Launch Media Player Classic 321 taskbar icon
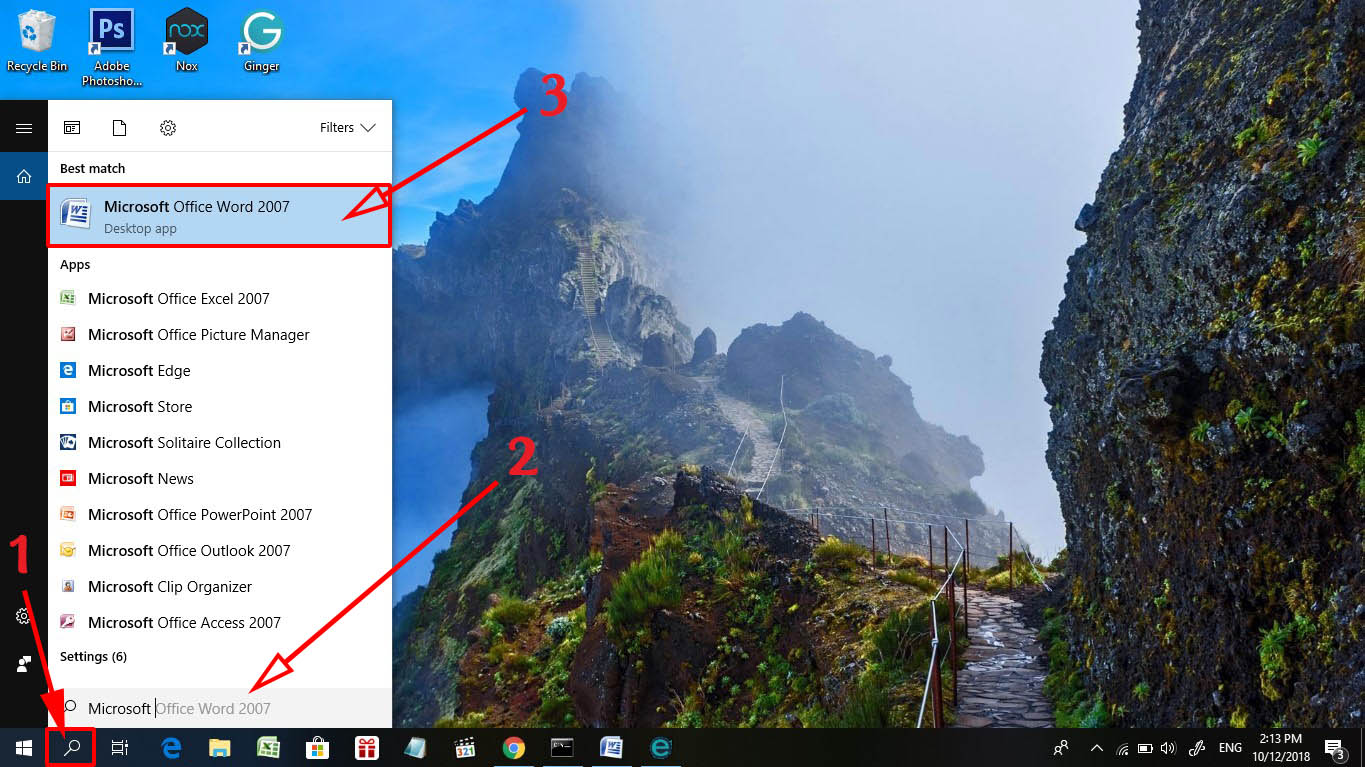 (464, 748)
